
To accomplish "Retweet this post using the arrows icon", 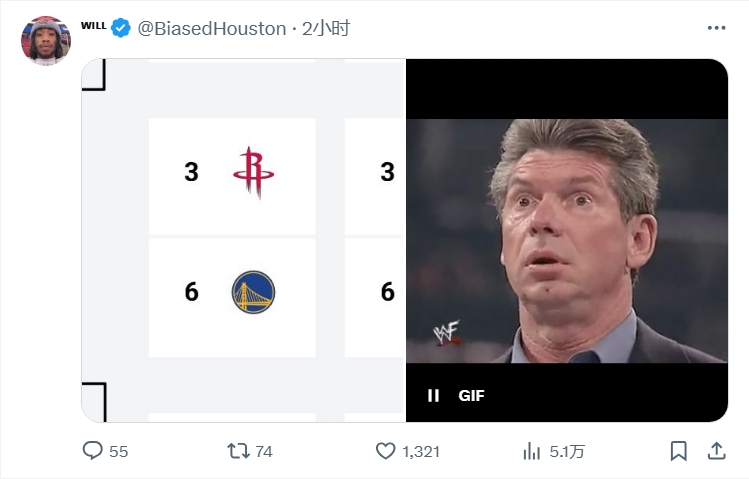I will pos(237,451).
